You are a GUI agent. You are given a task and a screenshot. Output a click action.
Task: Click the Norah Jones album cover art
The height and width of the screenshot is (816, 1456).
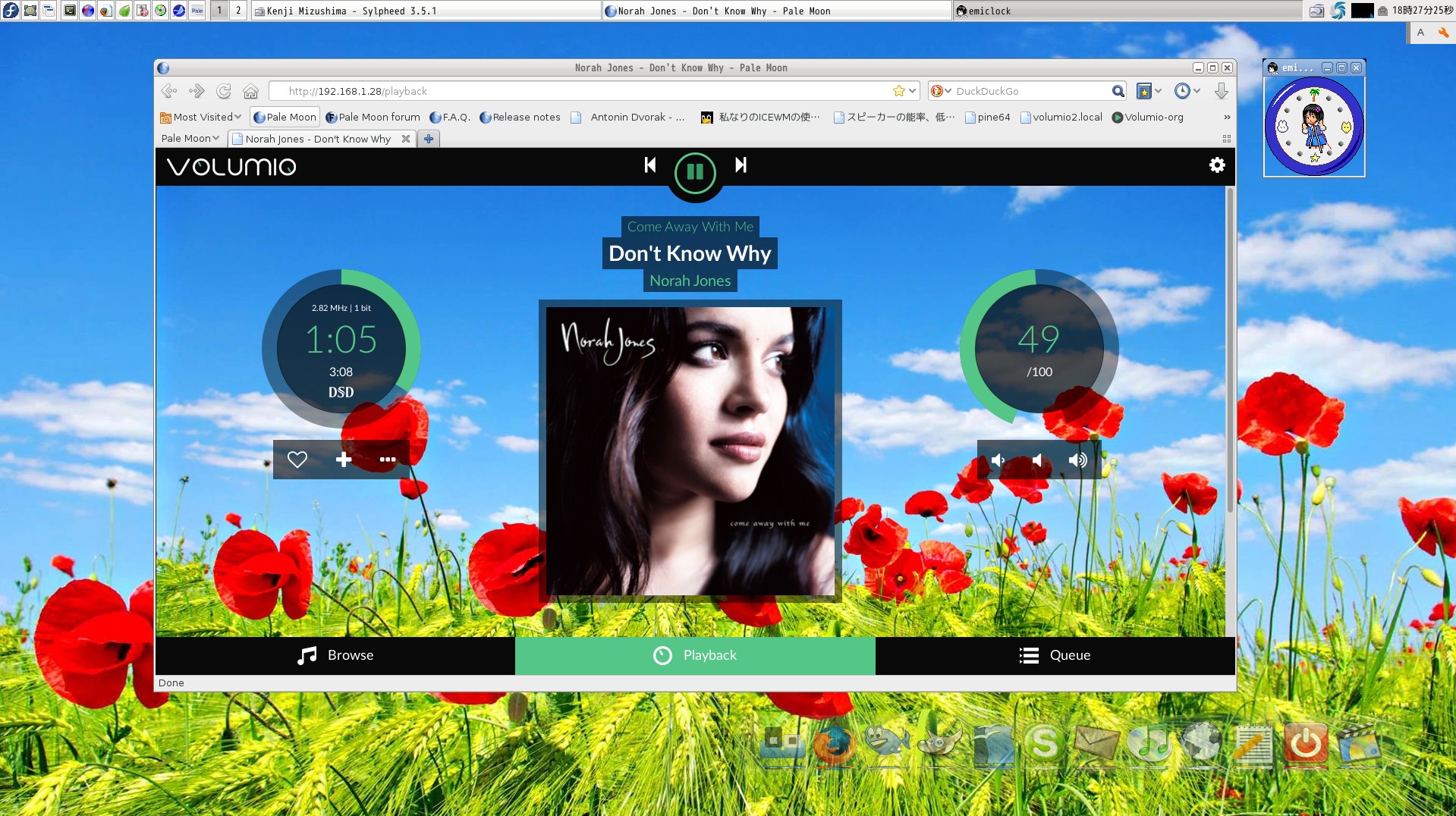click(690, 451)
